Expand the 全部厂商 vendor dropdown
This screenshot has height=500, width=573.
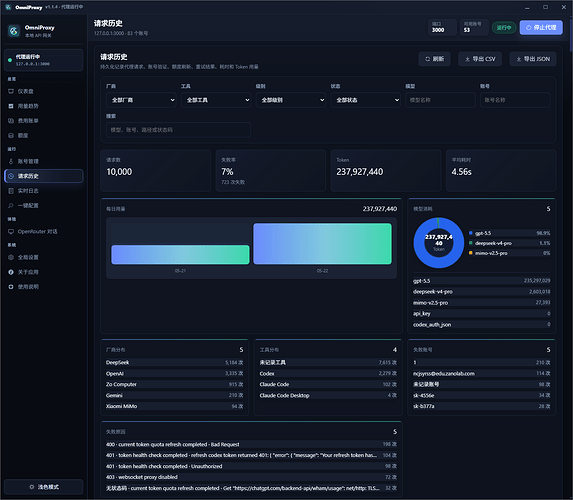click(x=141, y=100)
